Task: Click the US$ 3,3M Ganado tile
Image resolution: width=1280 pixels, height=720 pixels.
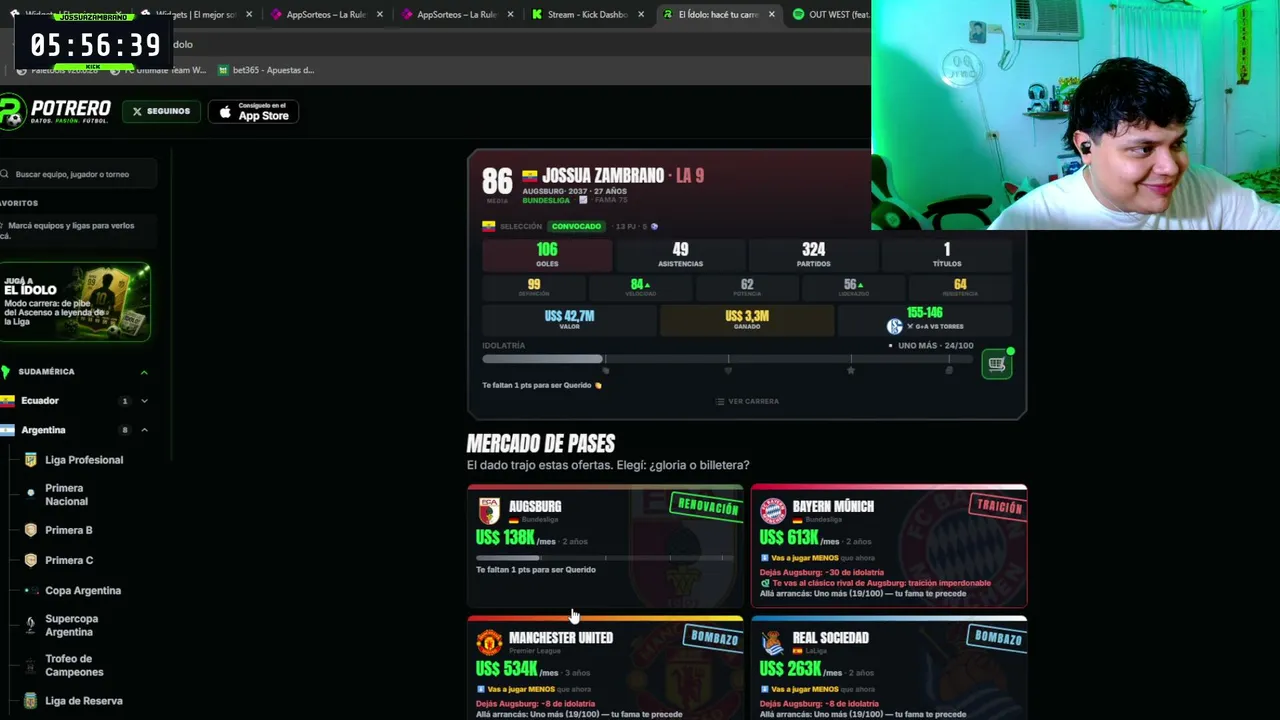Action: click(747, 320)
